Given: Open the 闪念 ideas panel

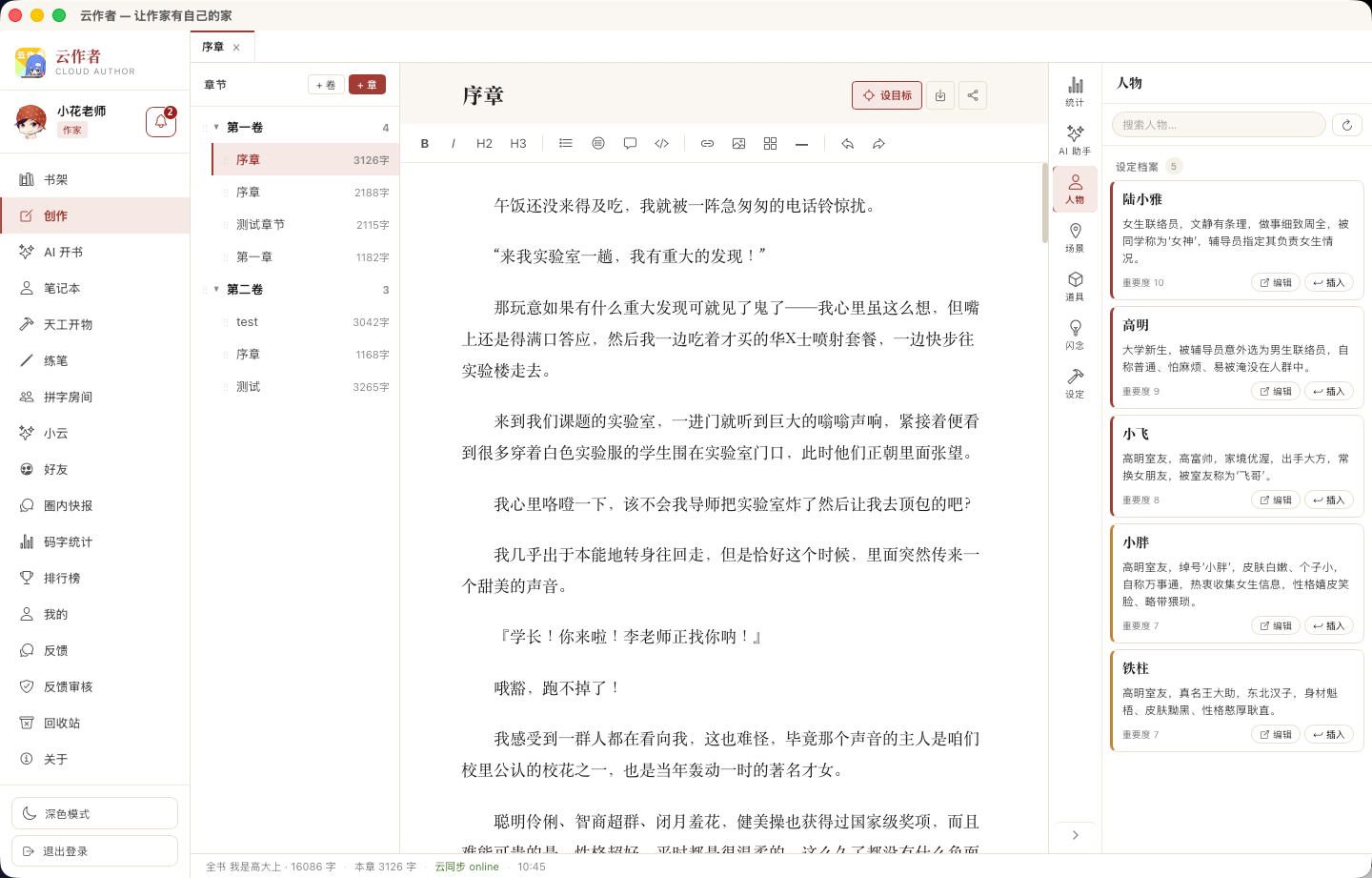Looking at the screenshot, I should 1075,335.
